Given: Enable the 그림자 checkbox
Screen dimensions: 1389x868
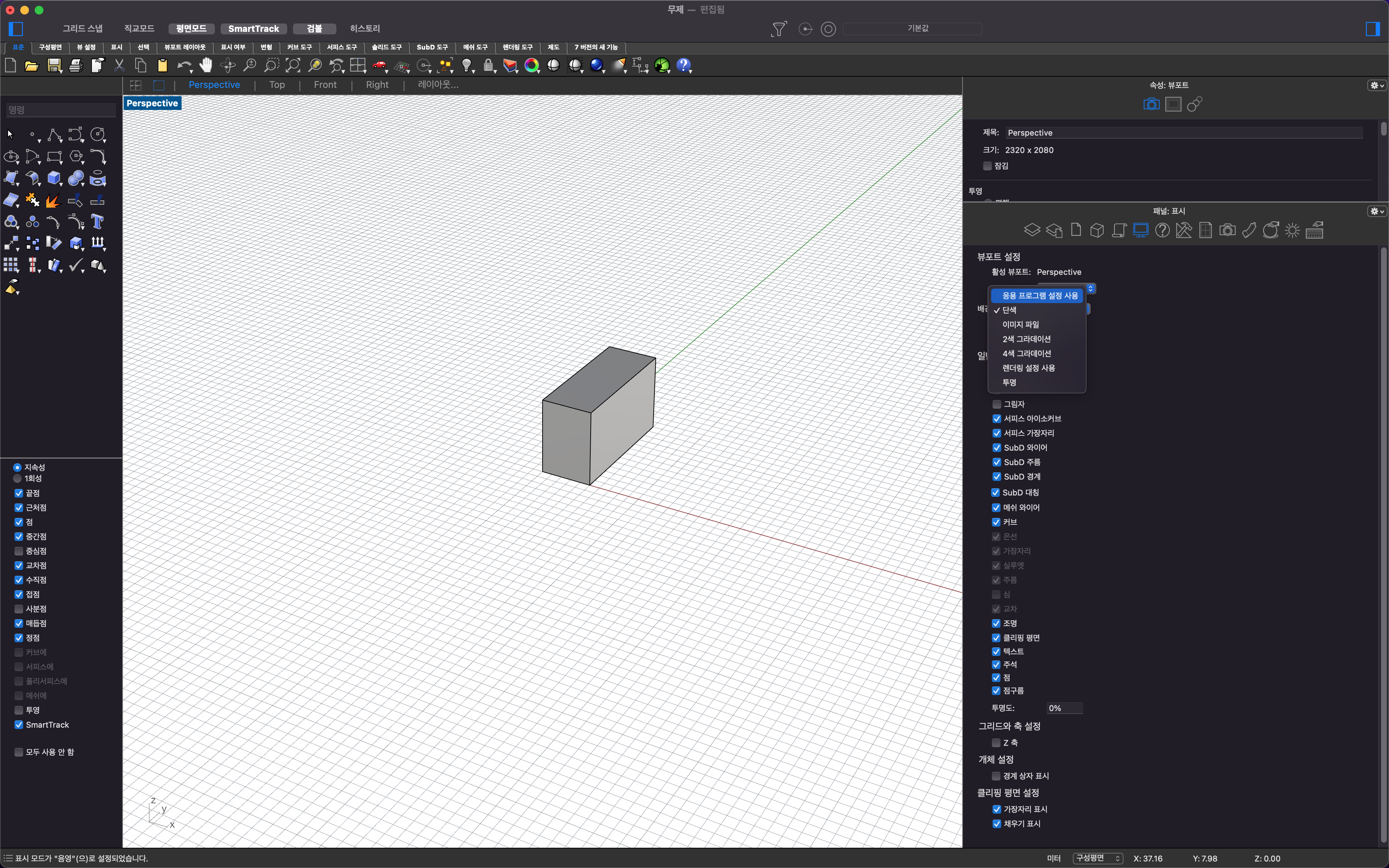Looking at the screenshot, I should click(997, 404).
